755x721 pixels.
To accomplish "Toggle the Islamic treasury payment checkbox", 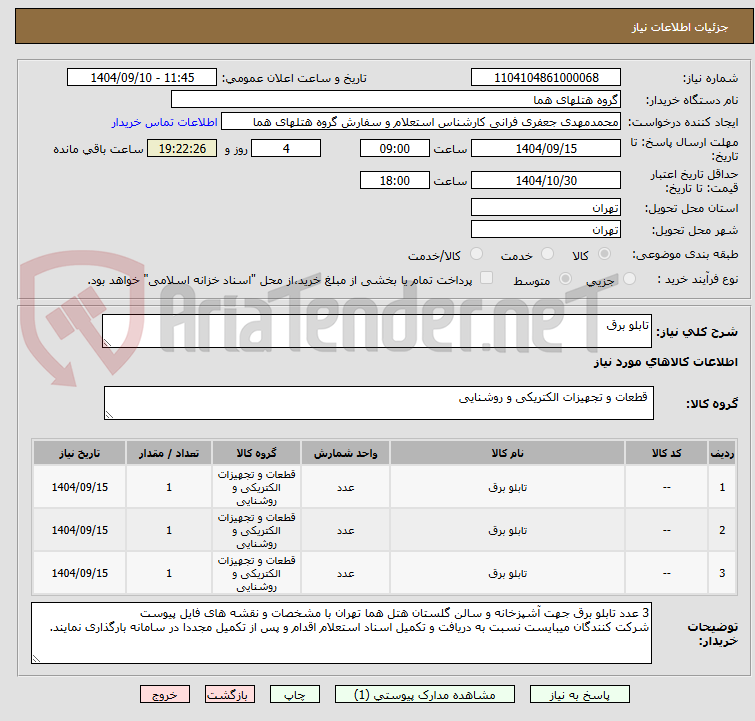I will [487, 277].
